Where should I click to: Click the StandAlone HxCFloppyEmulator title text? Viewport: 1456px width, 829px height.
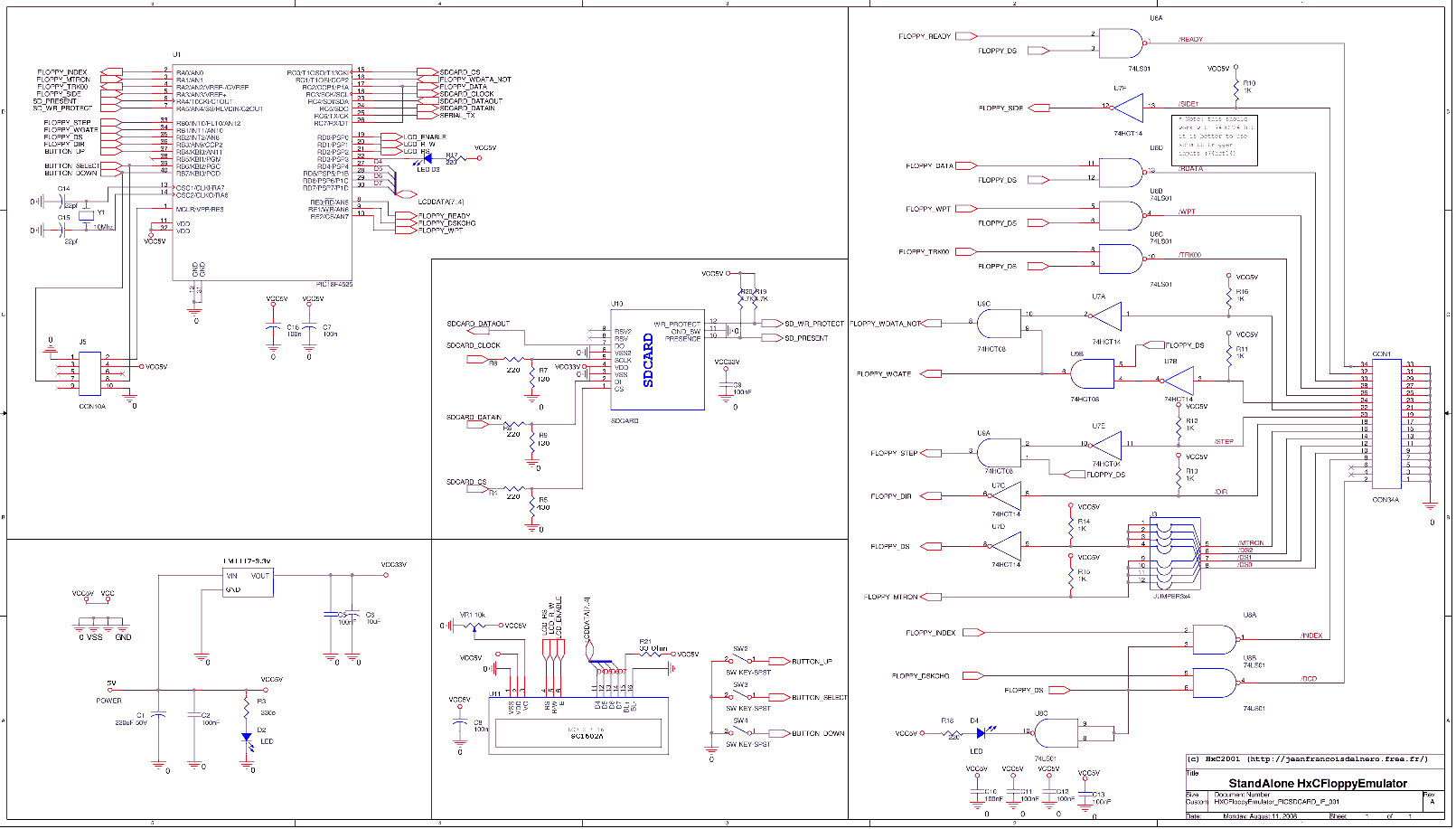pos(1317,783)
